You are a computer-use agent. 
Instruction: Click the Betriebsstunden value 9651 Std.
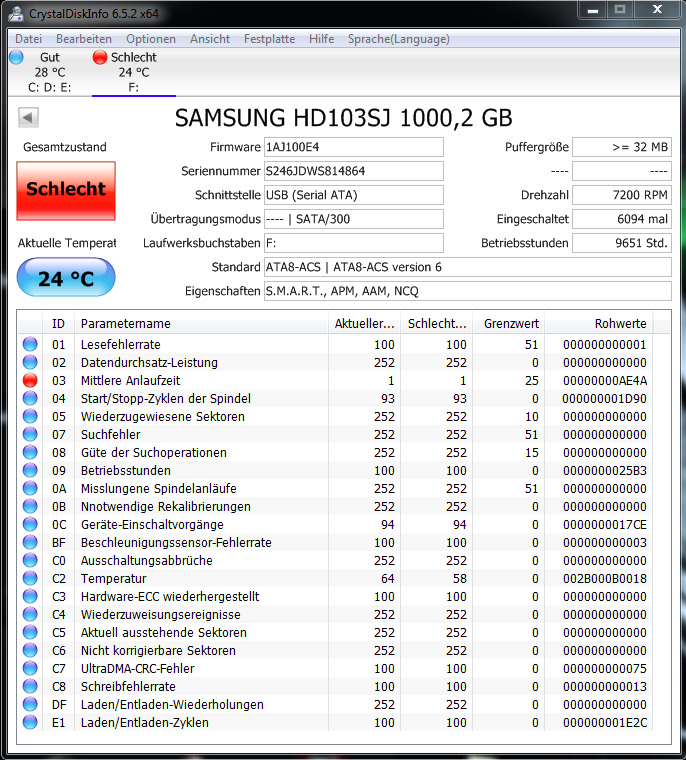pyautogui.click(x=622, y=243)
